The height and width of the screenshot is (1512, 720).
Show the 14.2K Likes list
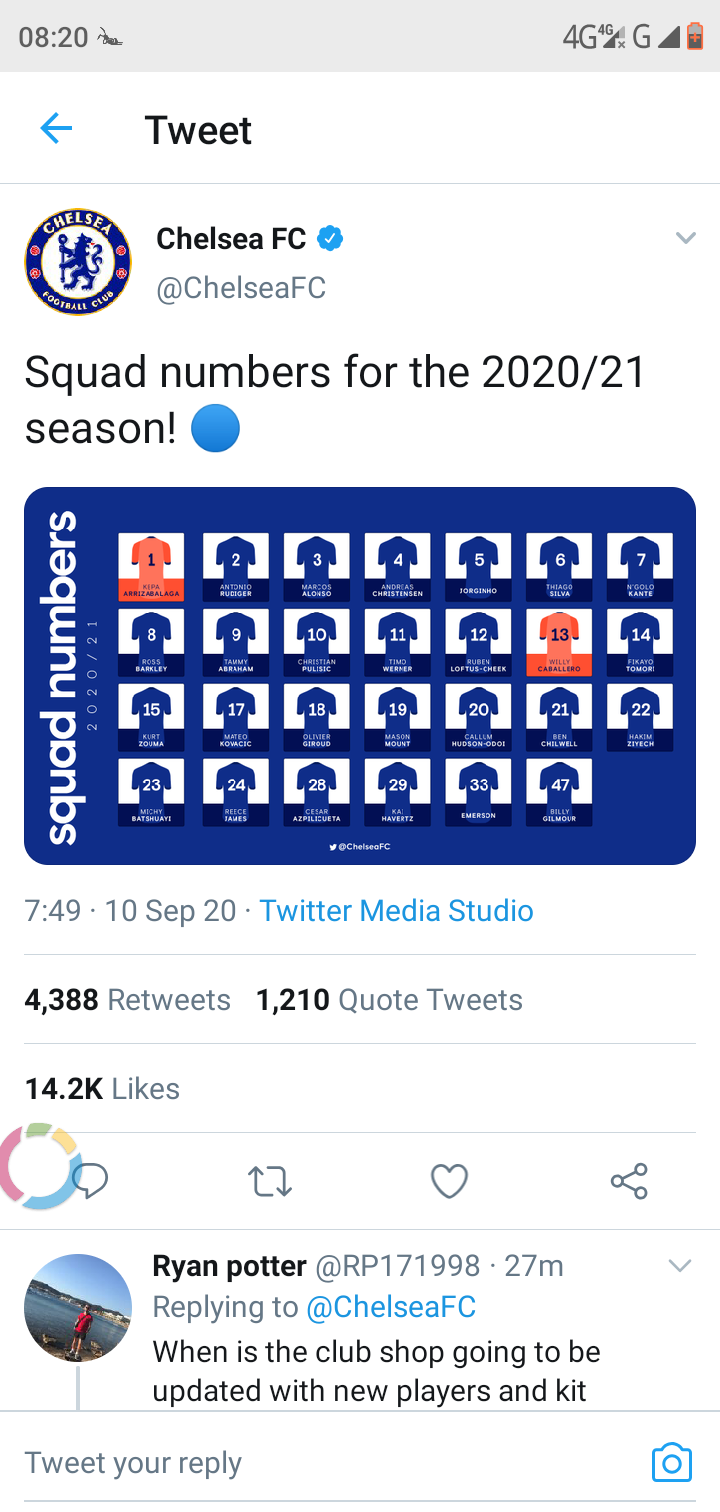click(102, 1089)
